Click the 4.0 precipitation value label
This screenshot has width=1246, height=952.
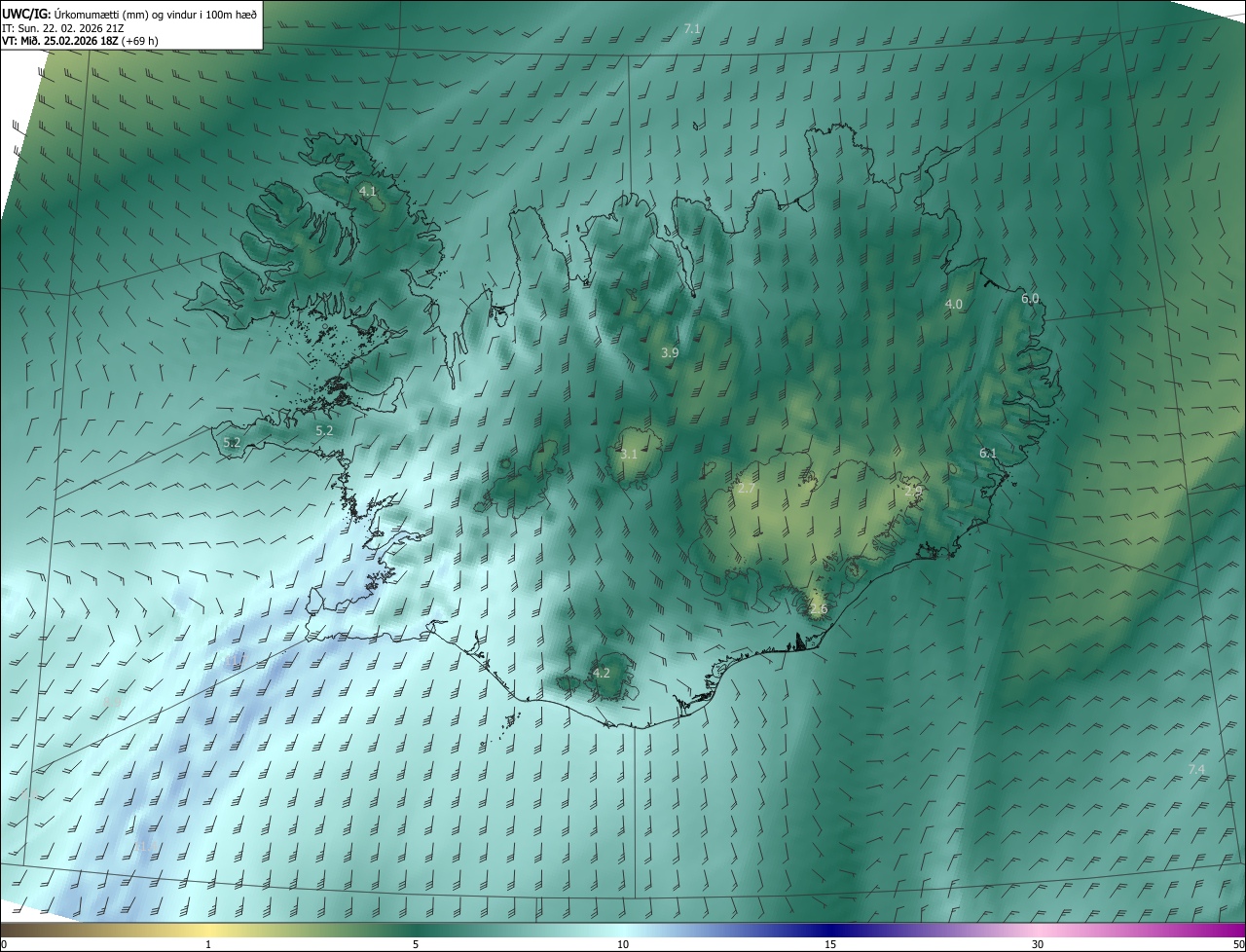(x=954, y=304)
